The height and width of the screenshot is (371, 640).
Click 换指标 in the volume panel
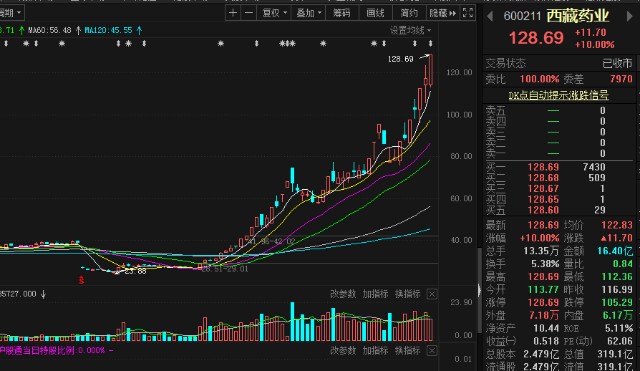coord(407,294)
